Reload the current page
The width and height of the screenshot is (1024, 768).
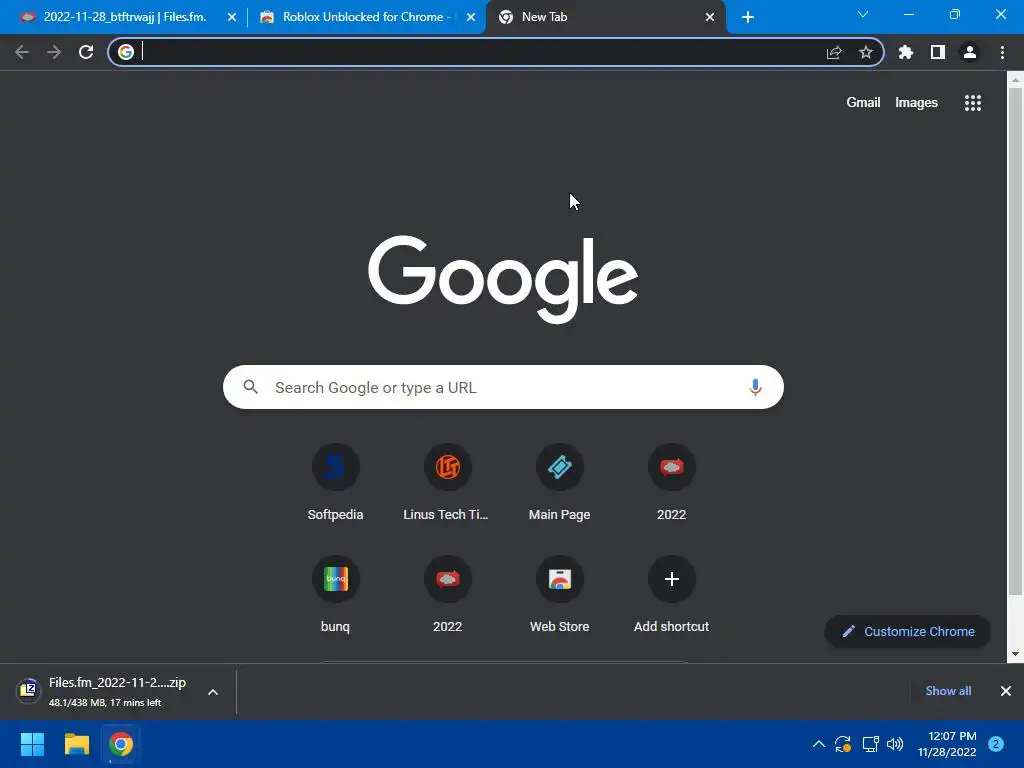(86, 52)
